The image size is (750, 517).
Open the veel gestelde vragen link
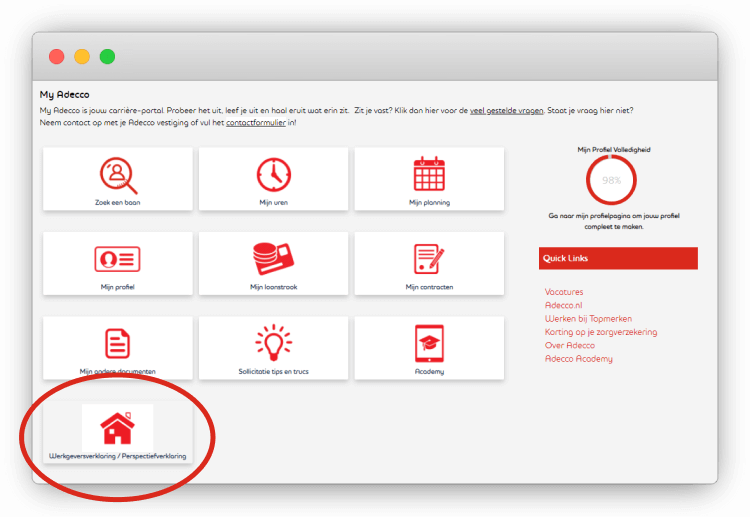[507, 110]
